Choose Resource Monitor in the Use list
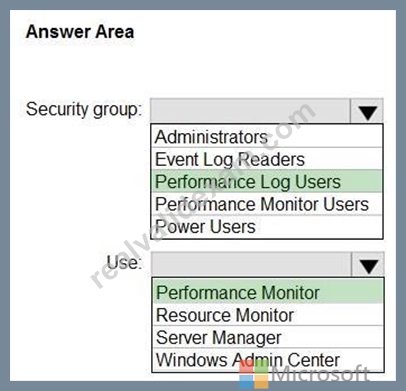Screen dimensions: 406x391 [x=268, y=315]
